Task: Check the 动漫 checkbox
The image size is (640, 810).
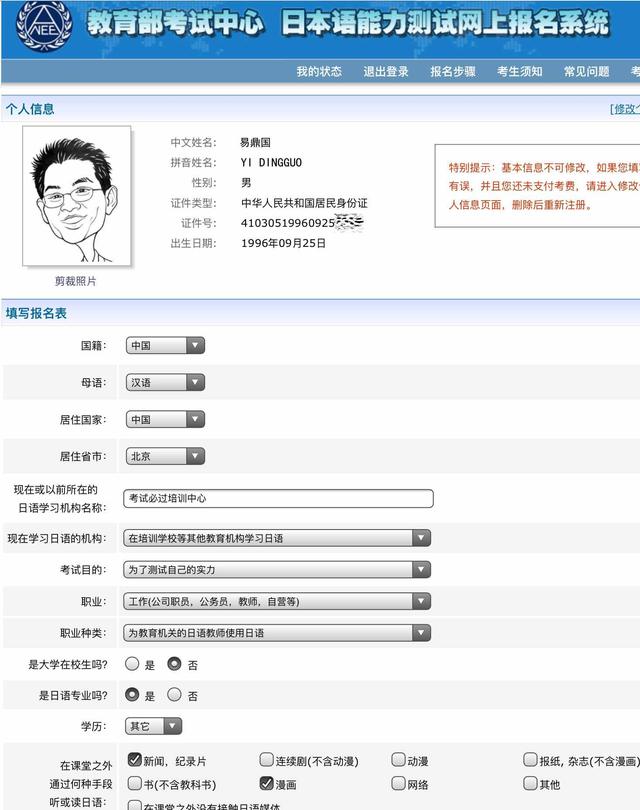Action: tap(398, 760)
